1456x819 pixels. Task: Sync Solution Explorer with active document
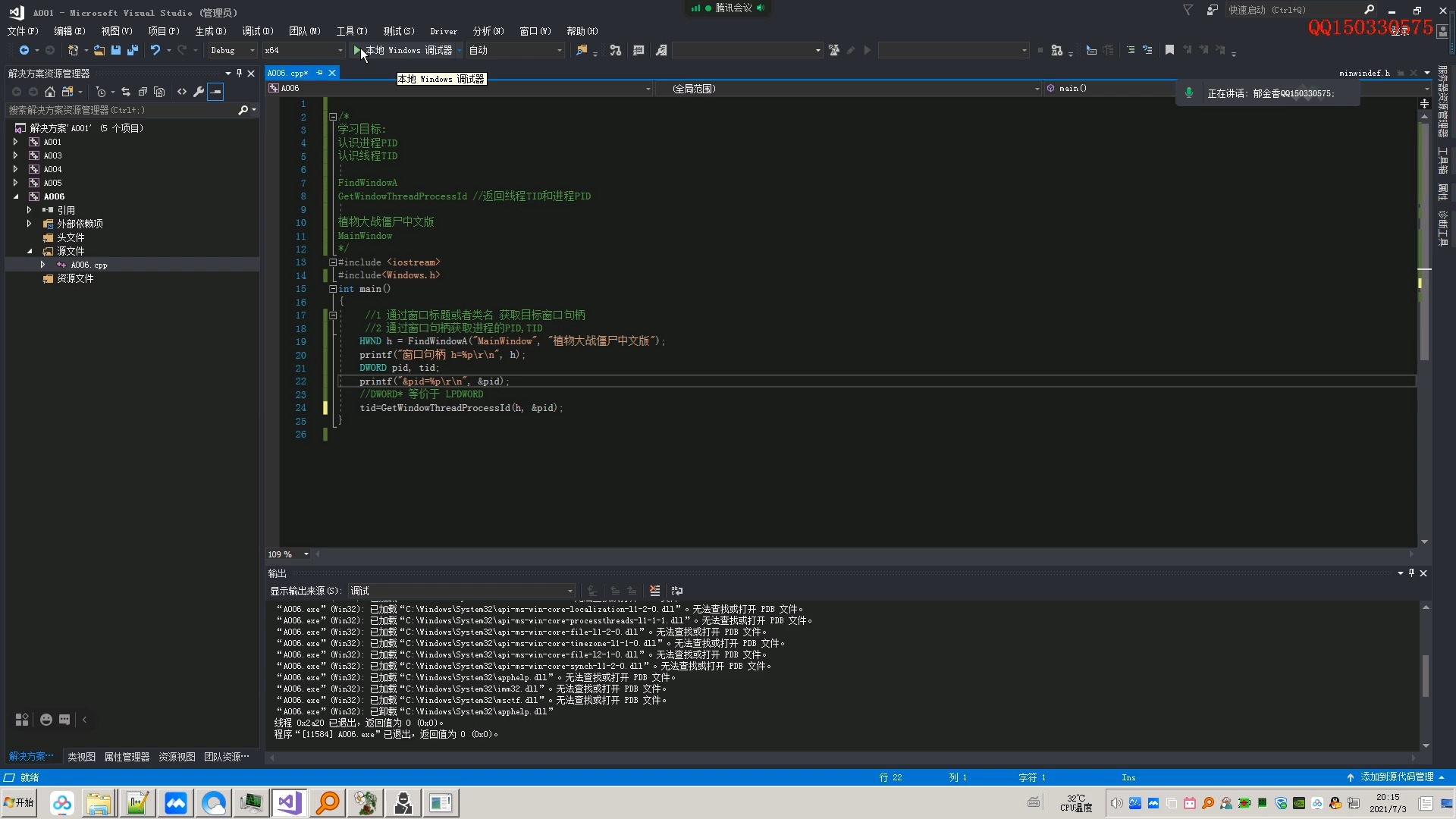[127, 92]
